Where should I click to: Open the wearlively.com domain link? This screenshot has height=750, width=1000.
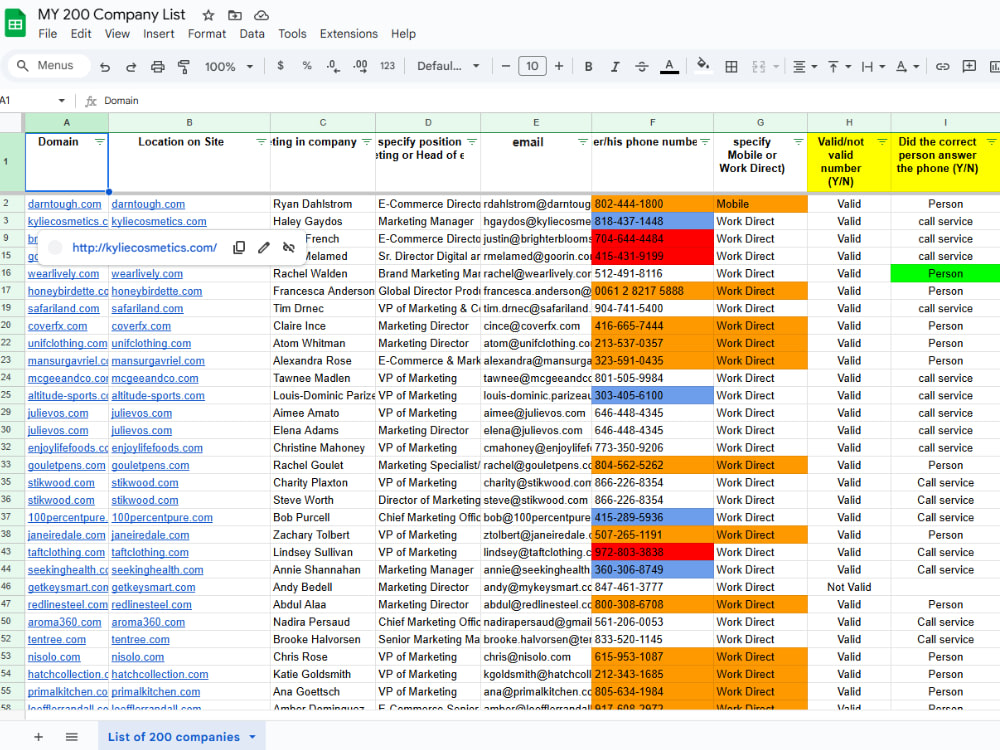point(63,274)
